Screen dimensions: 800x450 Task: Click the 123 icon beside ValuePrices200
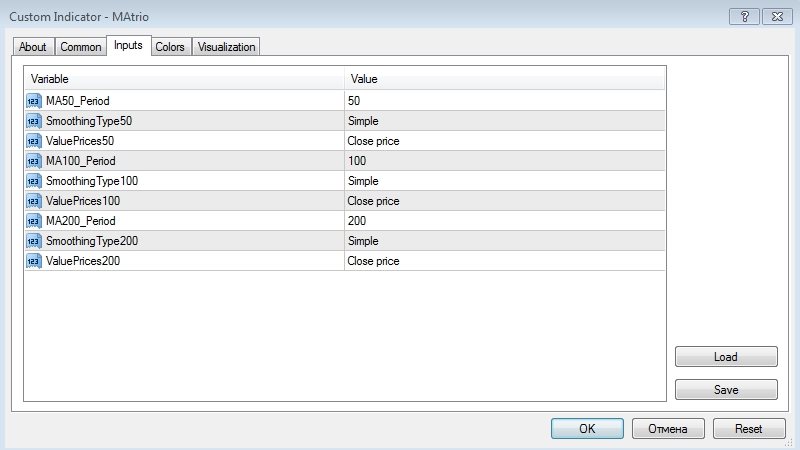[34, 261]
